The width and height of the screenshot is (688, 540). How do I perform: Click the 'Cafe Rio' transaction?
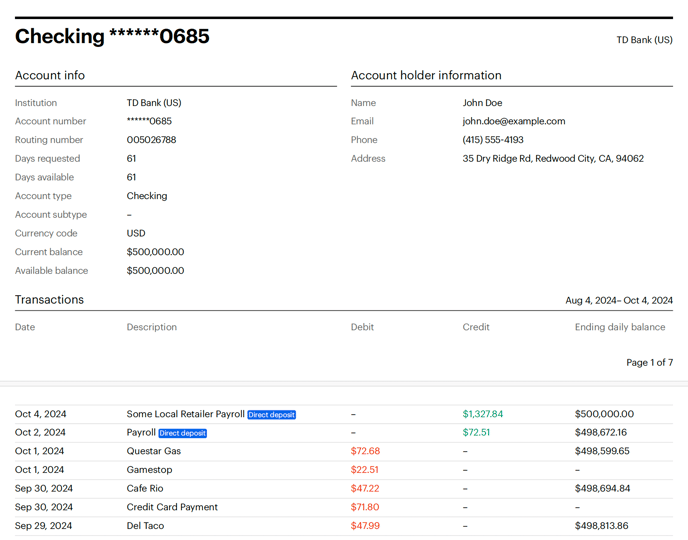click(145, 488)
